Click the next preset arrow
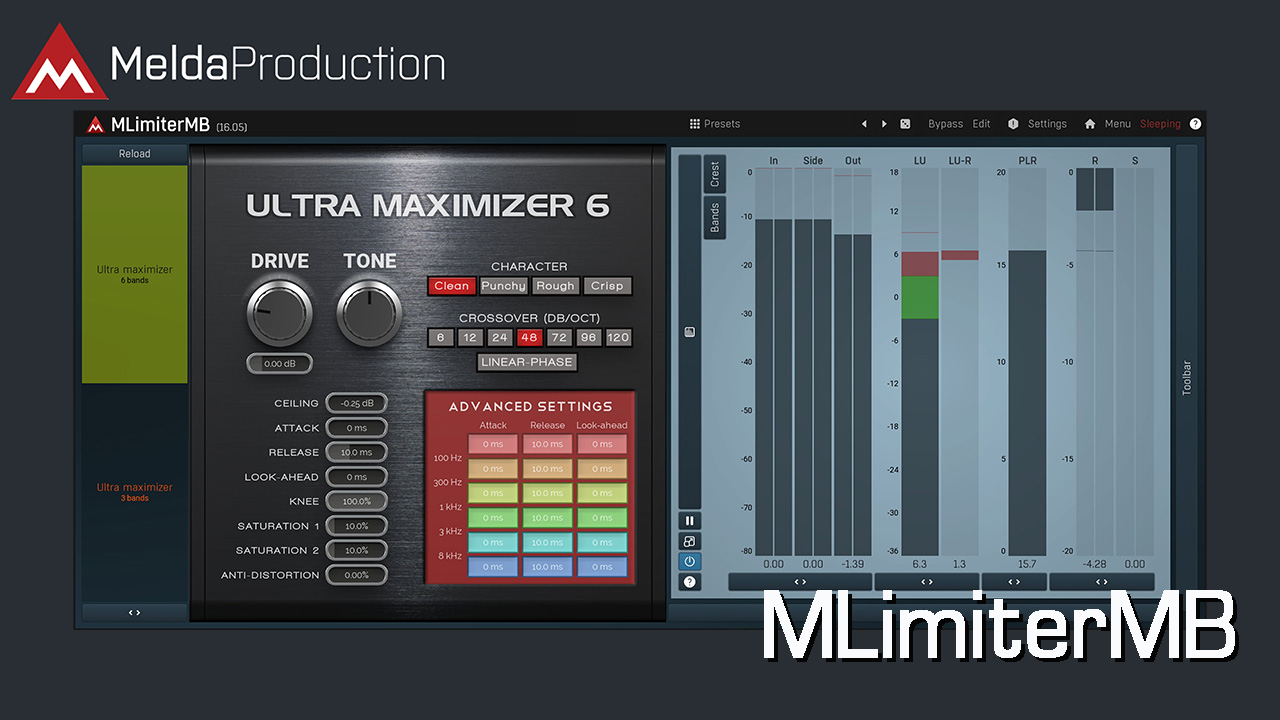 pyautogui.click(x=884, y=124)
